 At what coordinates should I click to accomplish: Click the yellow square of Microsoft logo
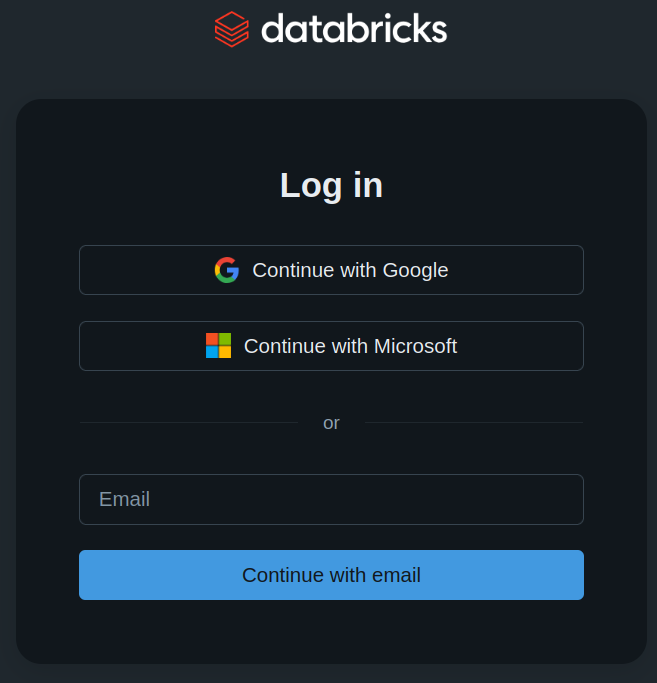[225, 352]
